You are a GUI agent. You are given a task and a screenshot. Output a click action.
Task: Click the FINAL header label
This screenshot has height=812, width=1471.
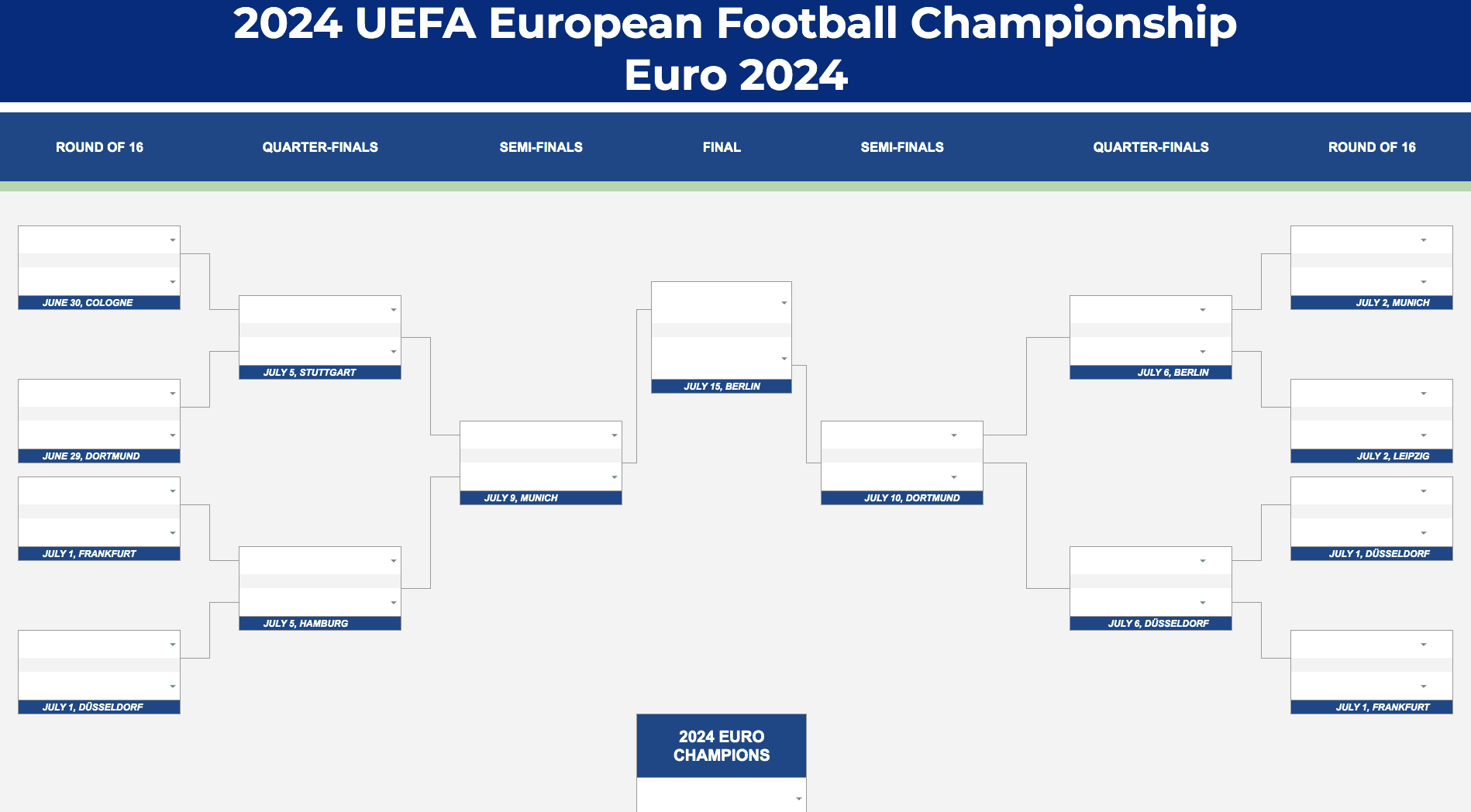[x=721, y=146]
